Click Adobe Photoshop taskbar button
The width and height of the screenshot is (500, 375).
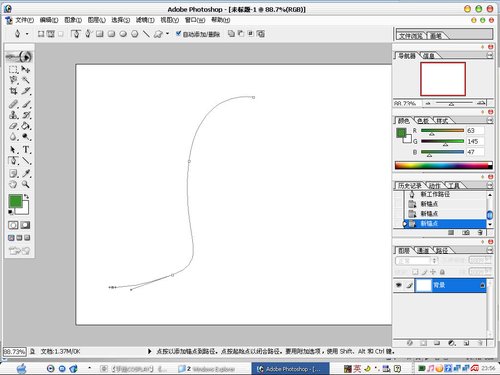coord(290,369)
